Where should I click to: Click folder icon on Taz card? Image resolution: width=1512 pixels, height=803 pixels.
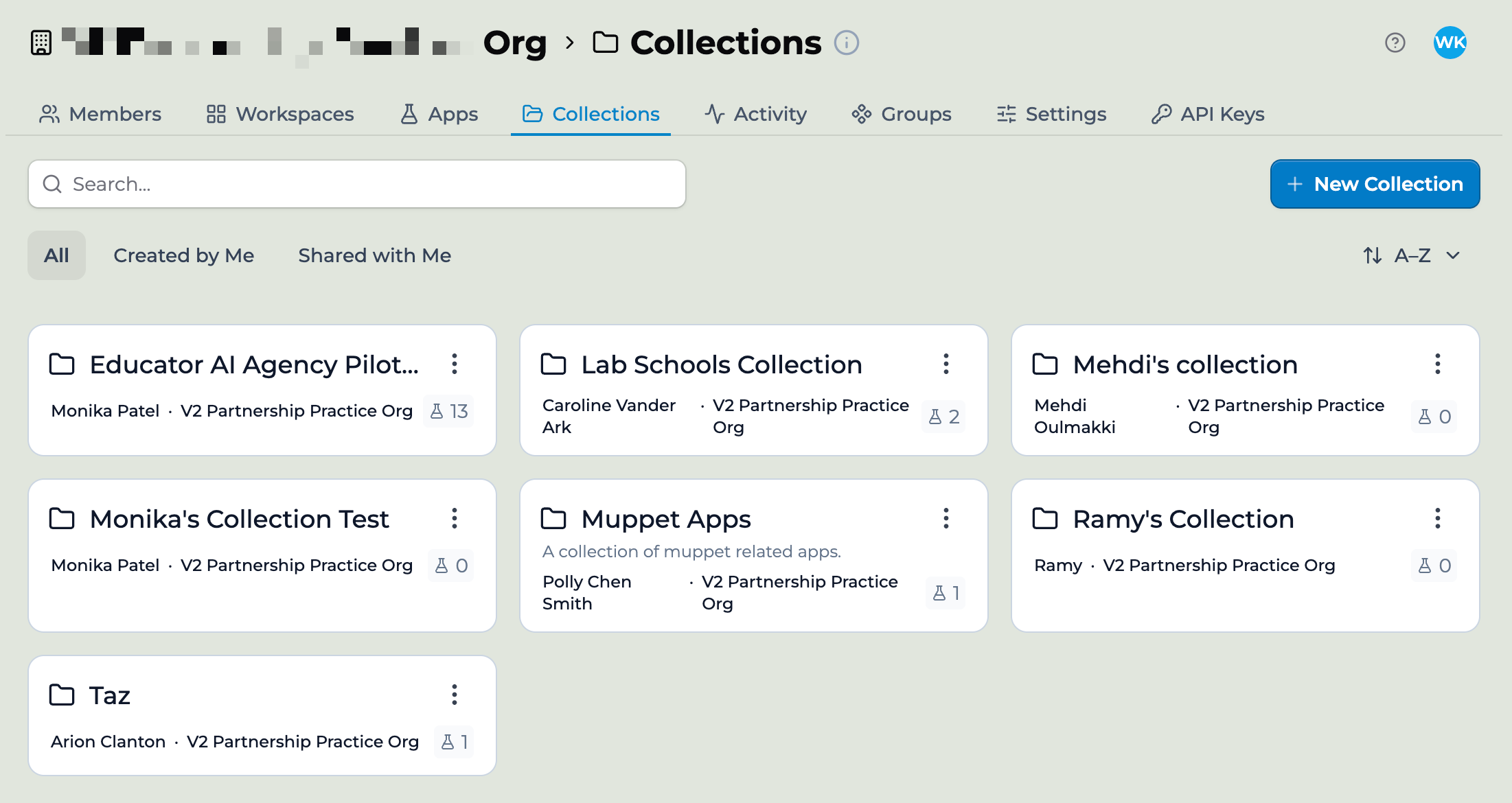[62, 695]
